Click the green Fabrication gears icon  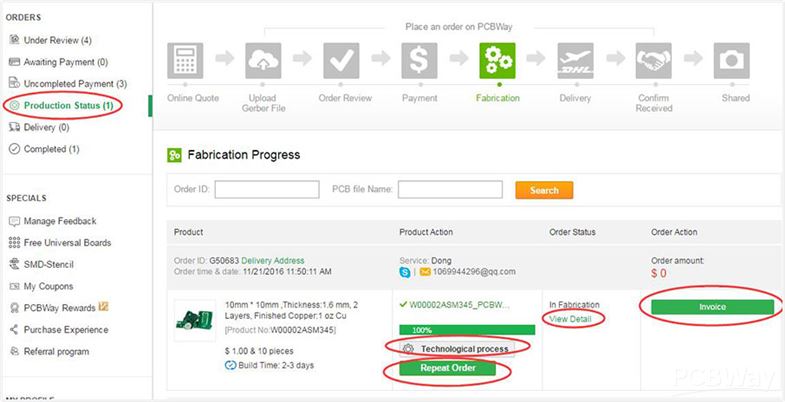(497, 61)
